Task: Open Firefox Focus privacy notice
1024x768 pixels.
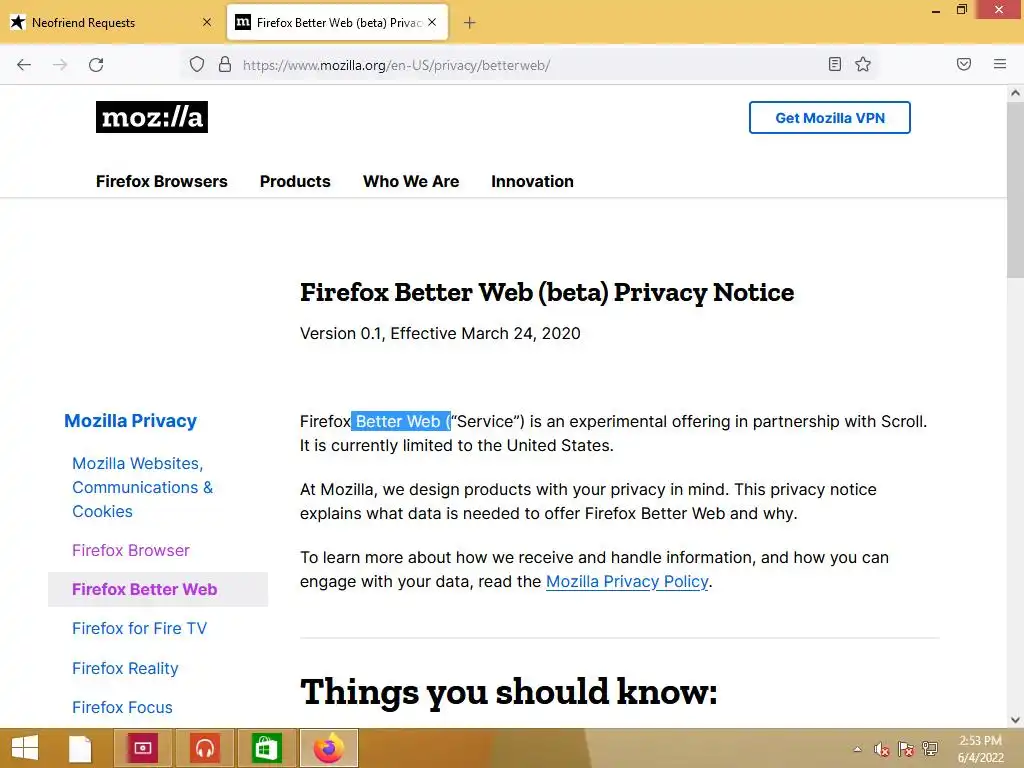Action: point(122,707)
